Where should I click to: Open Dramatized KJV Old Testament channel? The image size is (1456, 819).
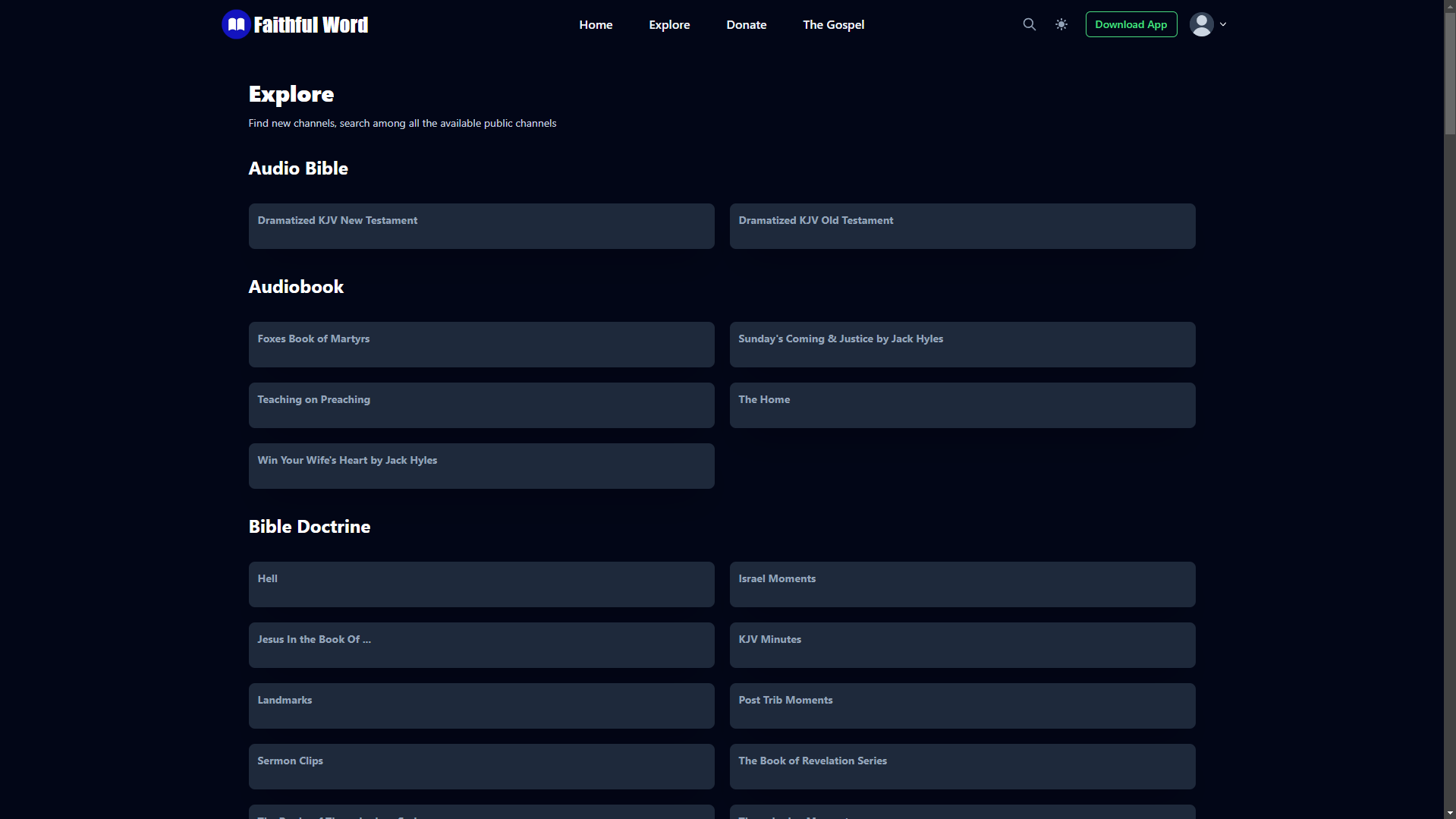pyautogui.click(x=962, y=226)
